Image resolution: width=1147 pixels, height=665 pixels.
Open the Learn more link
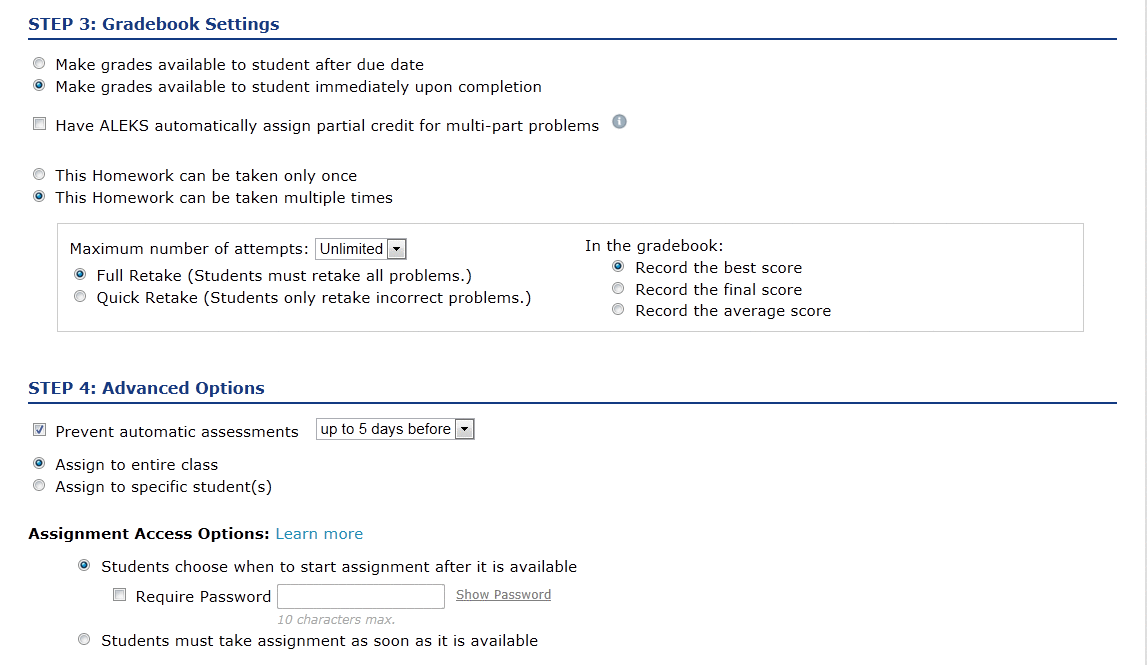click(x=319, y=534)
